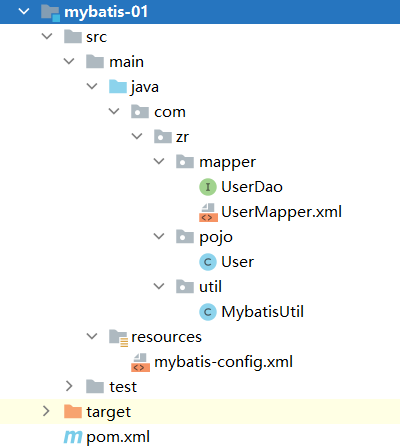Click the resources folder icon

coord(118,338)
